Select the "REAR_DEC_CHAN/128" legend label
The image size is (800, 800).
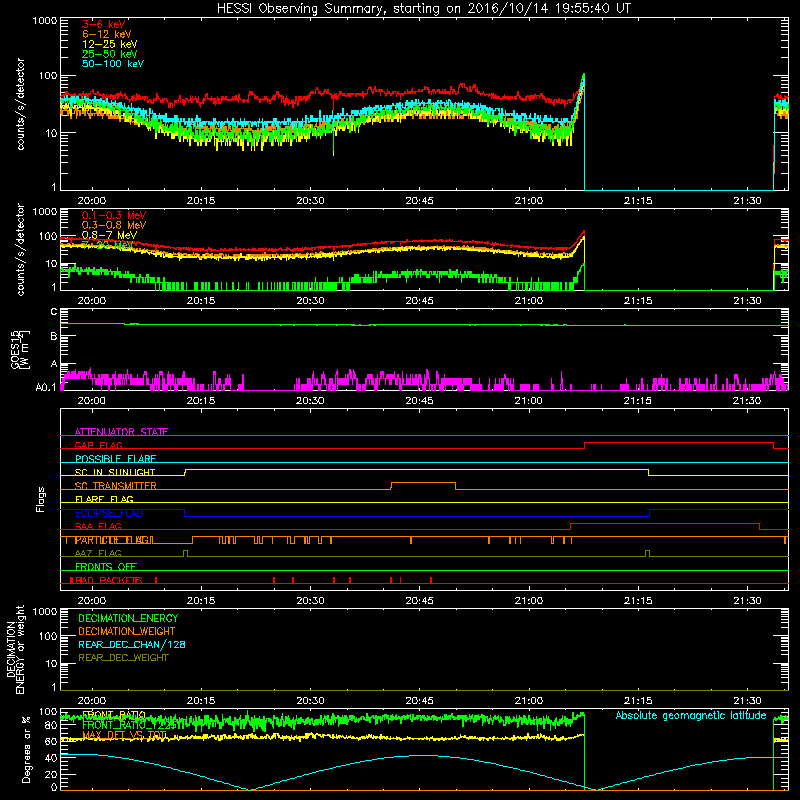tap(132, 644)
